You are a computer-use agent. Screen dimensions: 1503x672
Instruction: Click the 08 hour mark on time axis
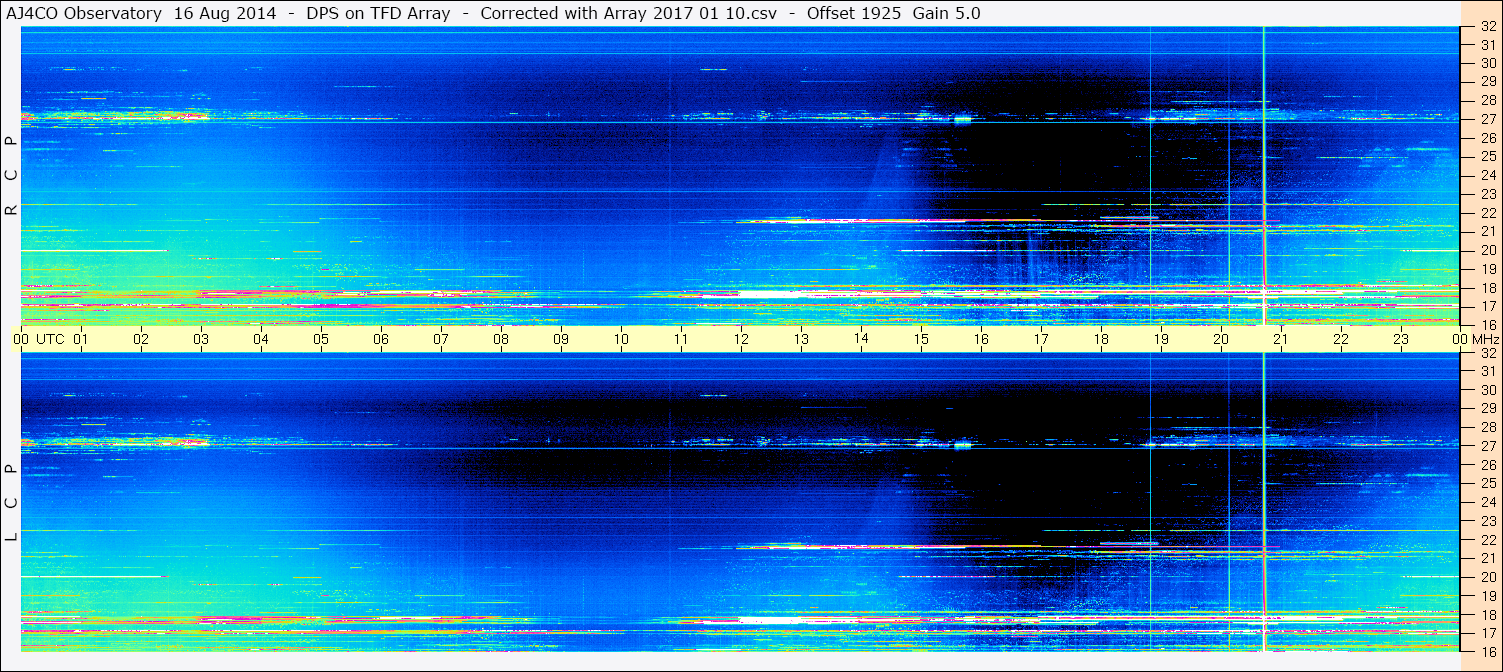point(501,339)
